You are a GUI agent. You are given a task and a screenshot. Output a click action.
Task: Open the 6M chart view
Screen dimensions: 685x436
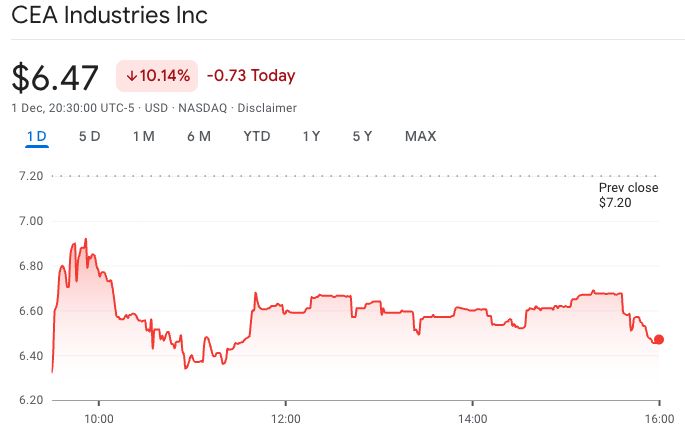point(198,137)
